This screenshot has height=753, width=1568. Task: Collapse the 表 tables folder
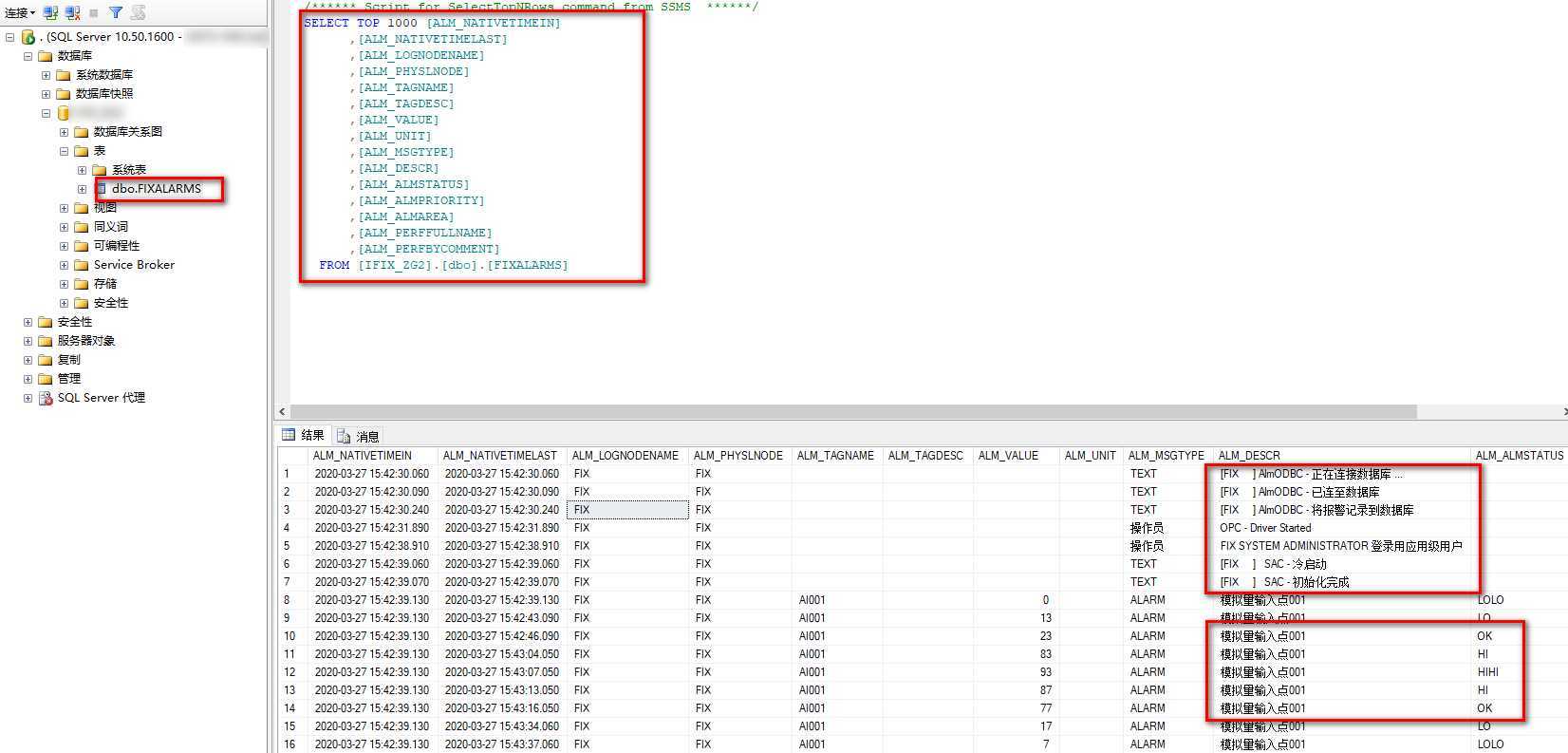64,151
